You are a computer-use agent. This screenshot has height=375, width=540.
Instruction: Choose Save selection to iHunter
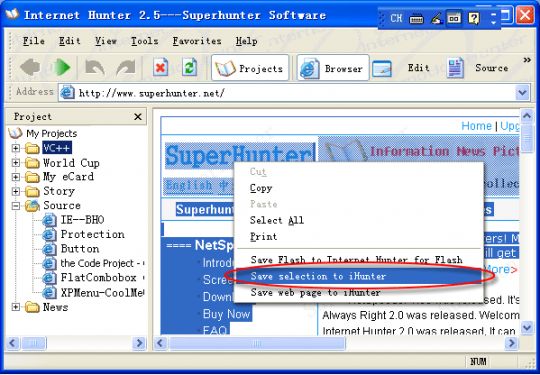358,276
